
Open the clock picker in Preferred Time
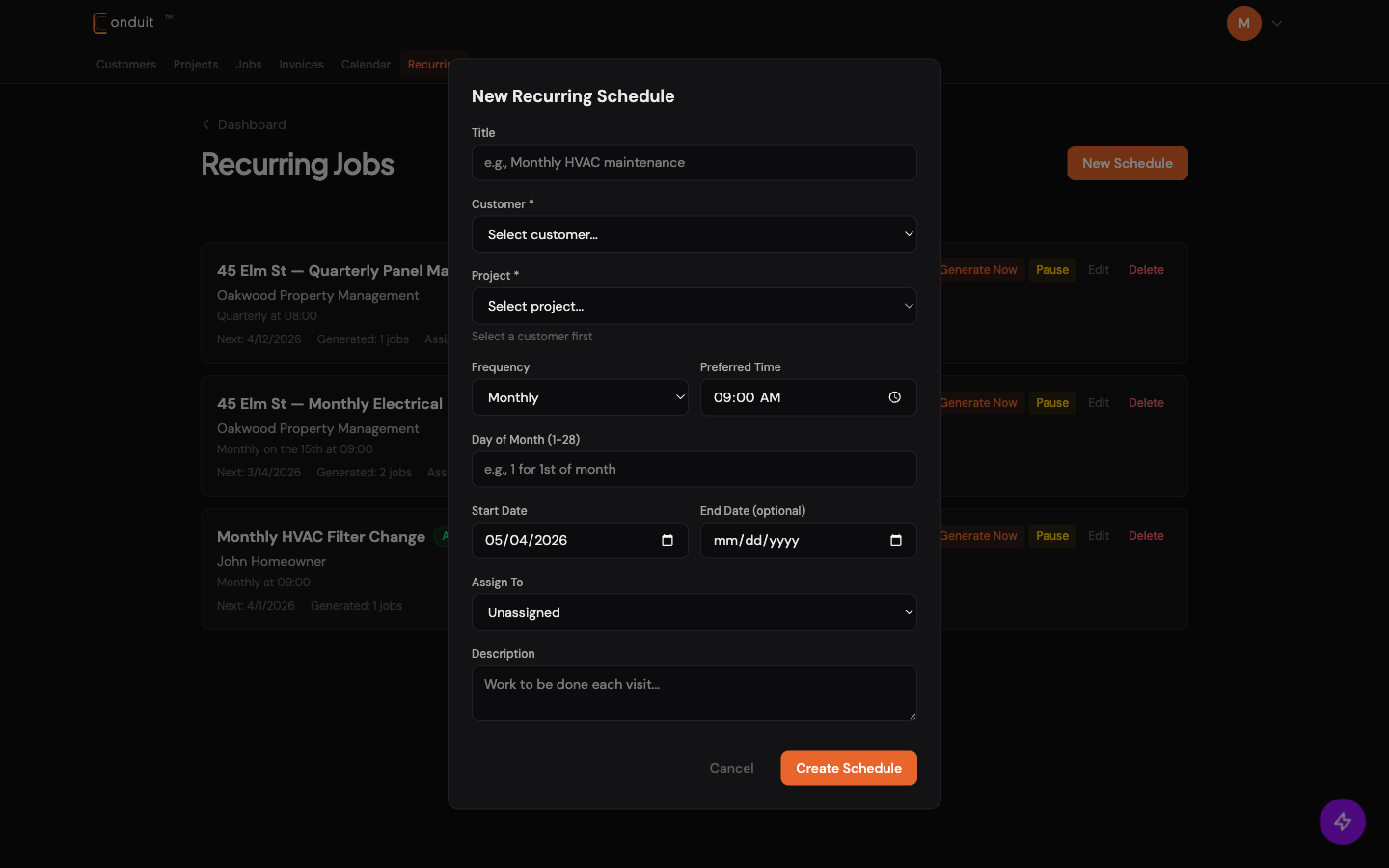895,397
